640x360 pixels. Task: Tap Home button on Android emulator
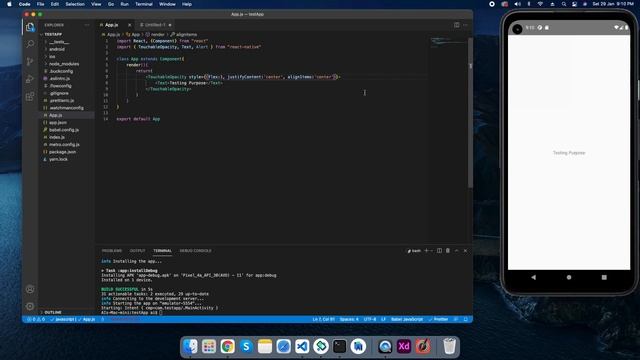click(x=569, y=277)
